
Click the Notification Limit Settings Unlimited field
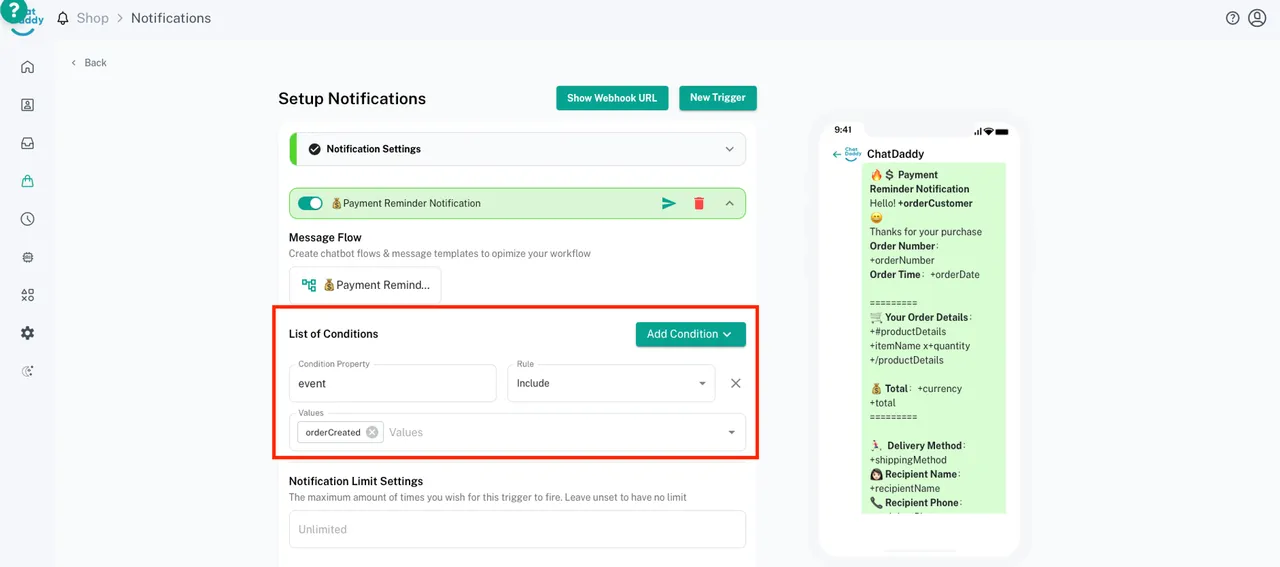click(517, 529)
